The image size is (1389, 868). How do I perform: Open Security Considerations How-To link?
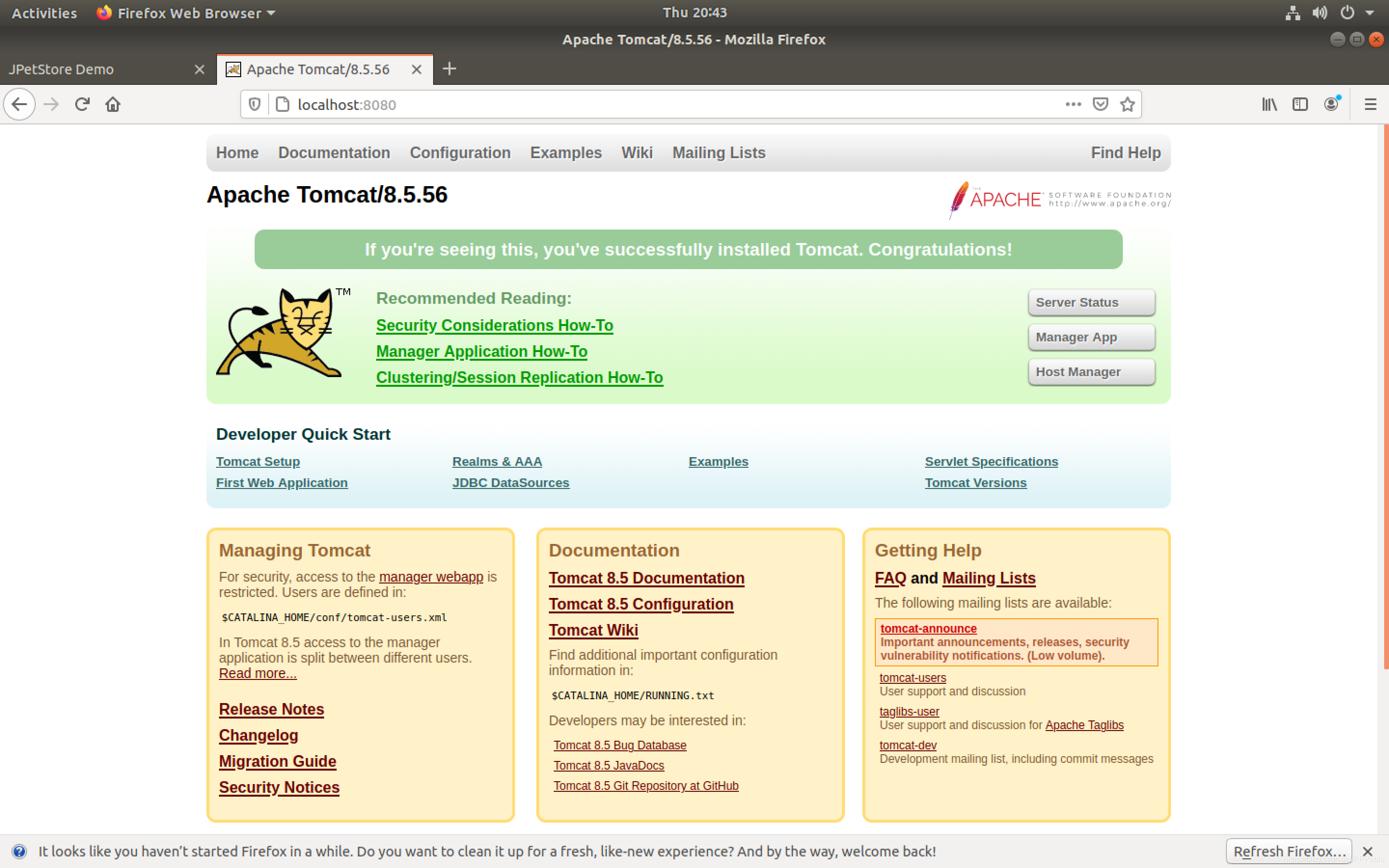point(494,325)
